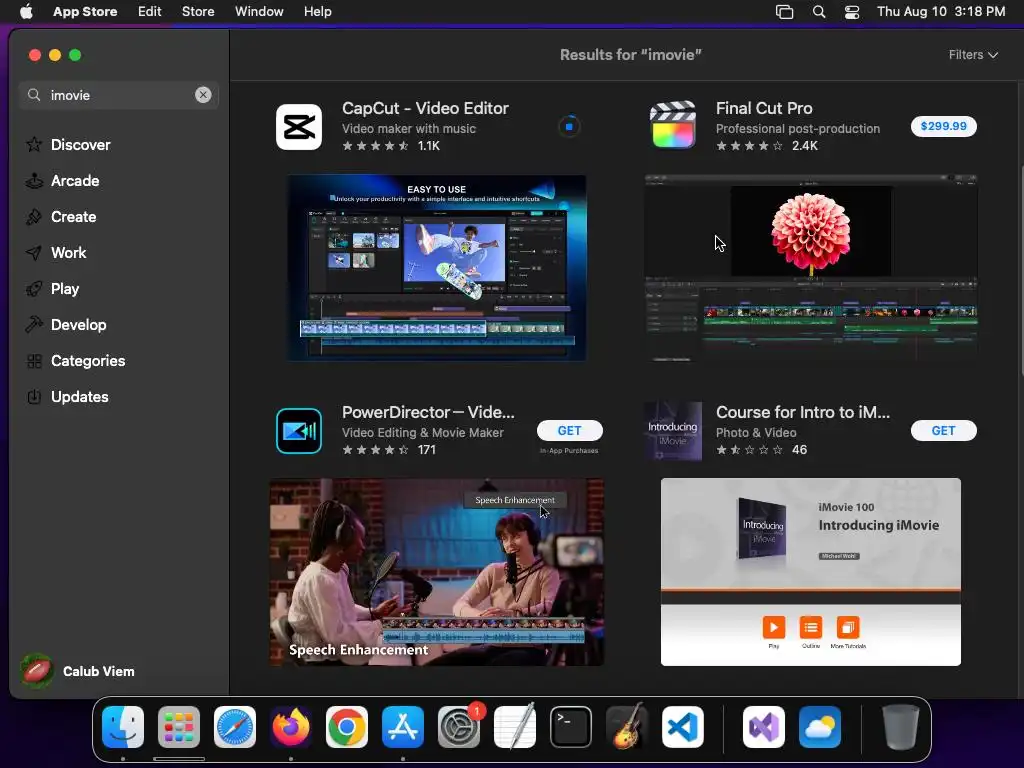Open the Develop section
Viewport: 1024px width, 768px height.
[66, 325]
